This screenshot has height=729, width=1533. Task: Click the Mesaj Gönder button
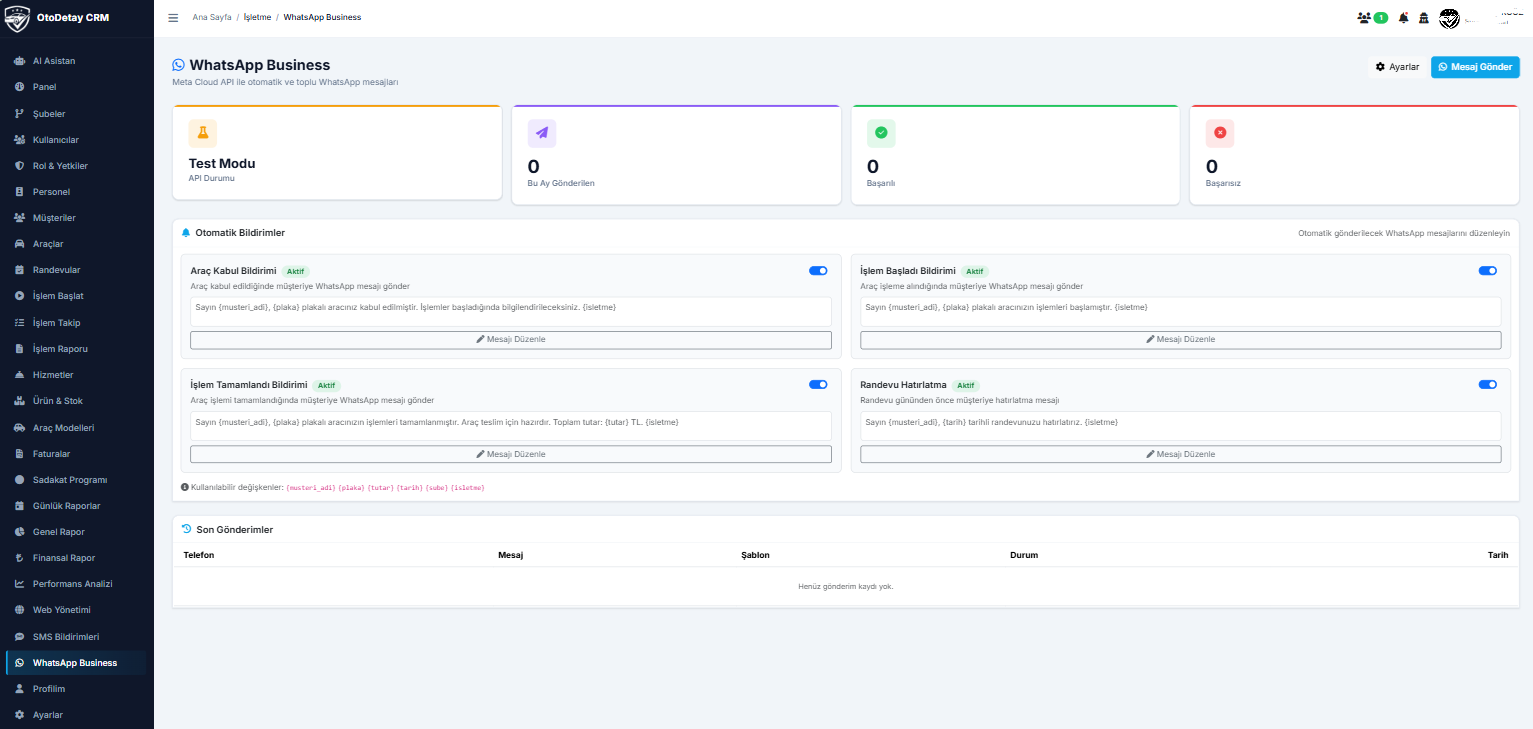(x=1475, y=67)
